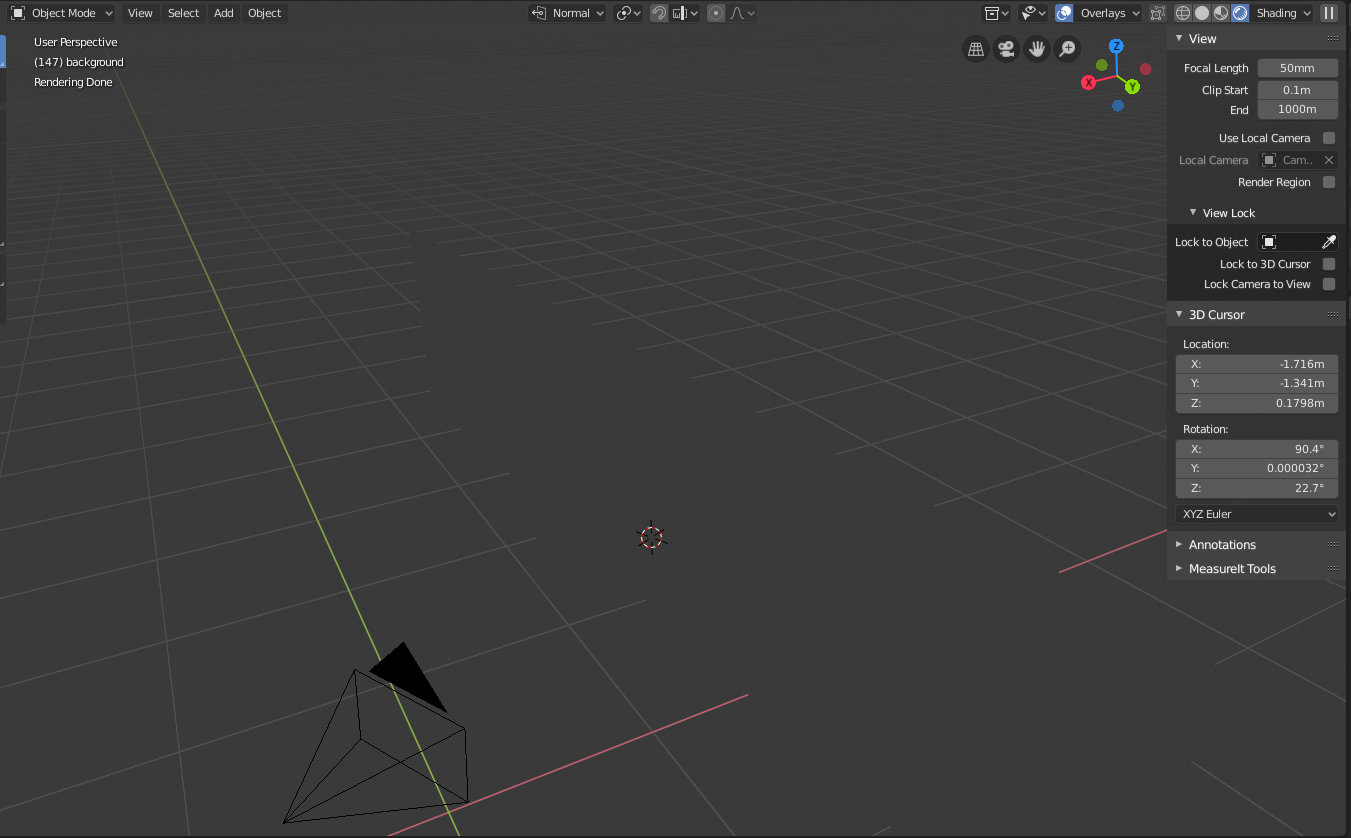Toggle perspective/orthographic view grid icon

point(976,48)
